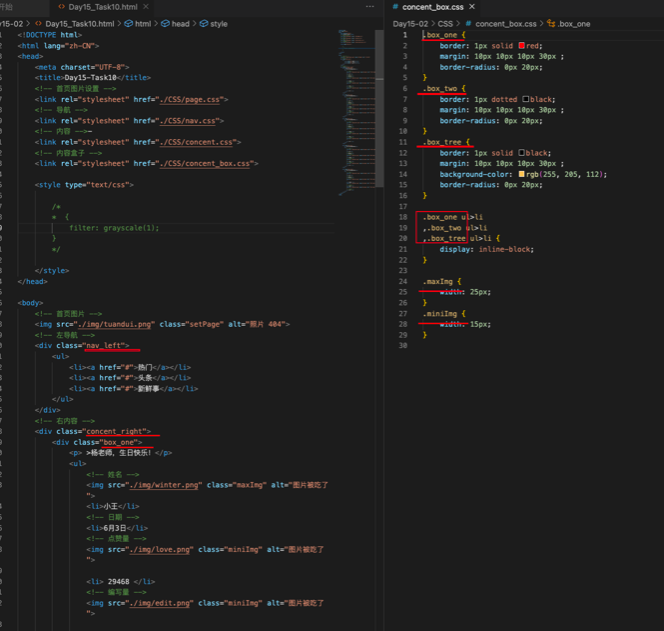664x631 pixels.
Task: Close the concent_box.css tab
Action: click(472, 7)
